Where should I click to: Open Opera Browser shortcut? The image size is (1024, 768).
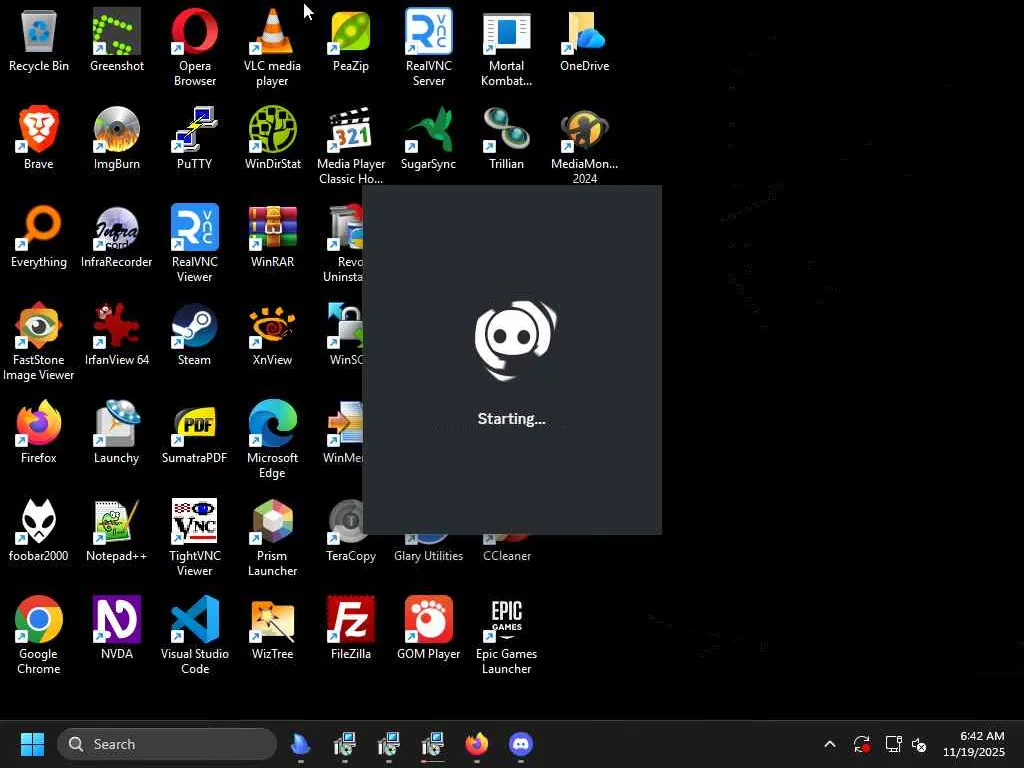(x=195, y=47)
